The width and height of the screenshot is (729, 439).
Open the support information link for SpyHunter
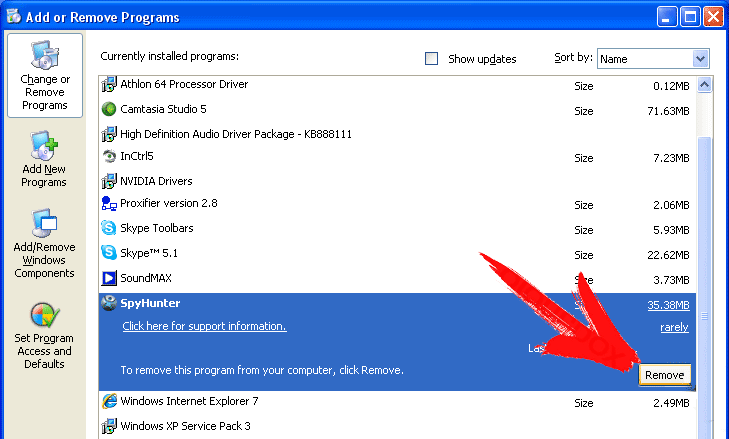(205, 326)
